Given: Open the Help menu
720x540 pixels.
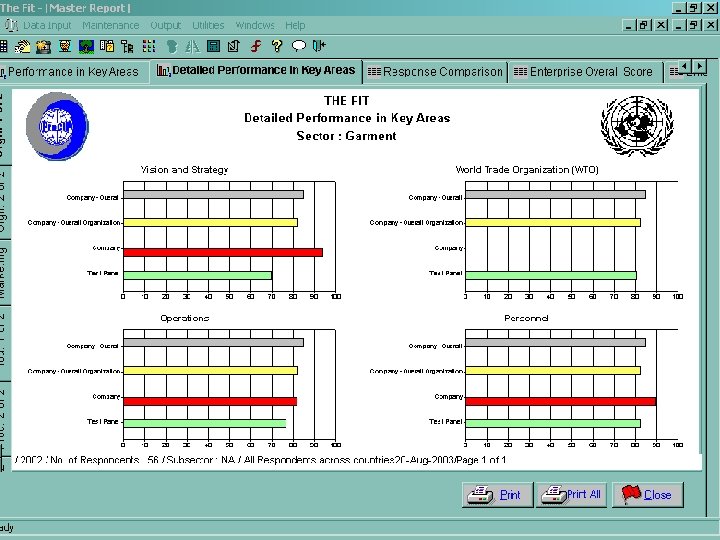Looking at the screenshot, I should [295, 25].
